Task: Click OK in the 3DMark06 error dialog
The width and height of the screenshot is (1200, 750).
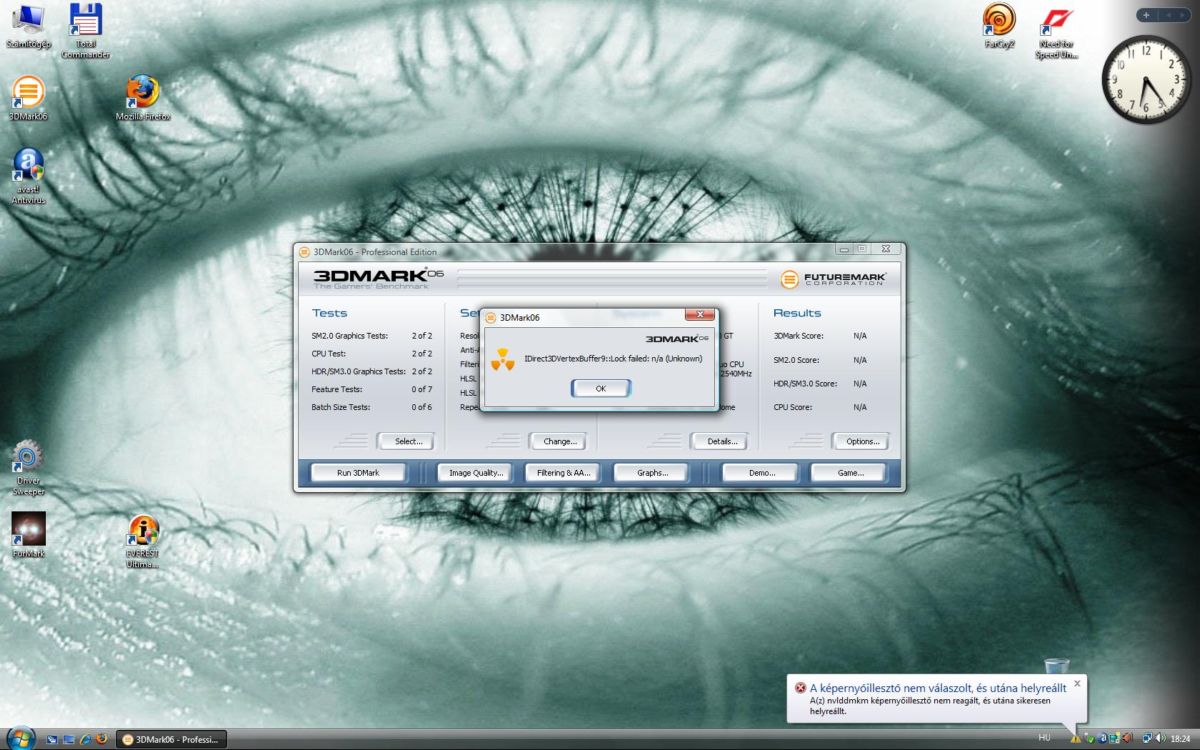Action: coord(600,388)
